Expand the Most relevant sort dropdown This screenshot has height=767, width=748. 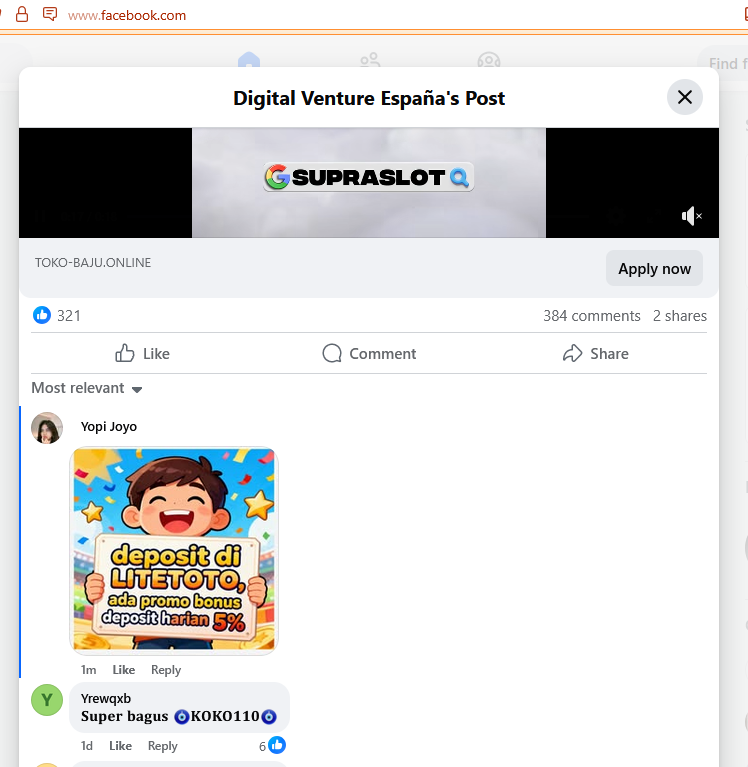(x=87, y=388)
